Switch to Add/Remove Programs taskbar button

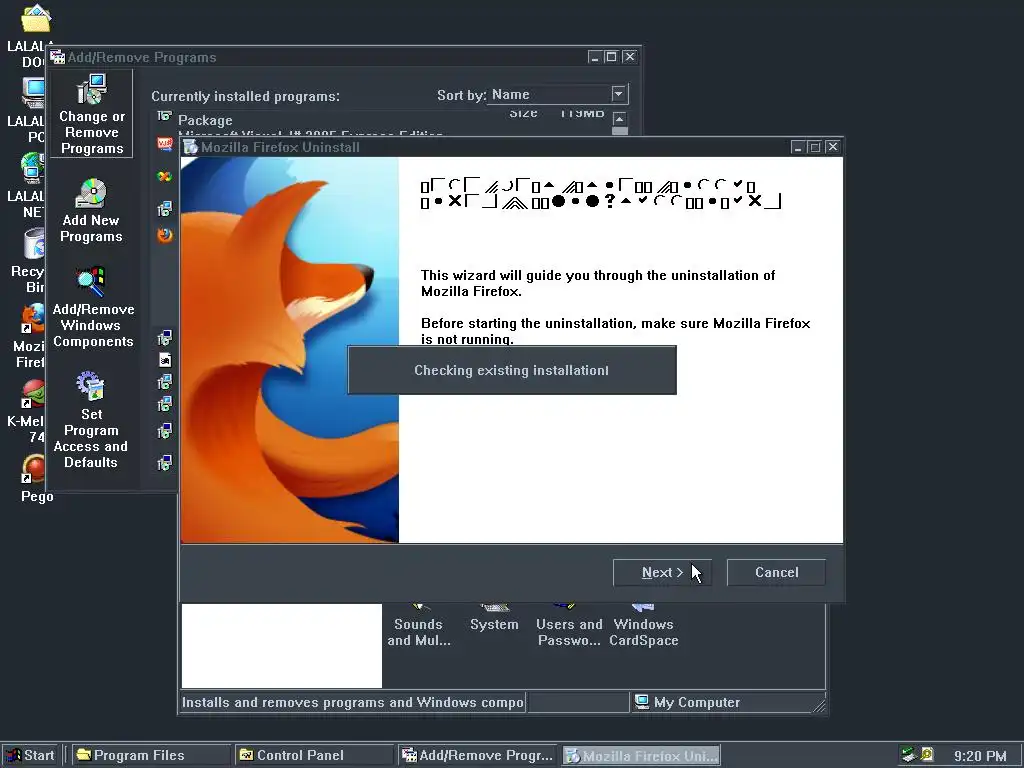(x=478, y=756)
